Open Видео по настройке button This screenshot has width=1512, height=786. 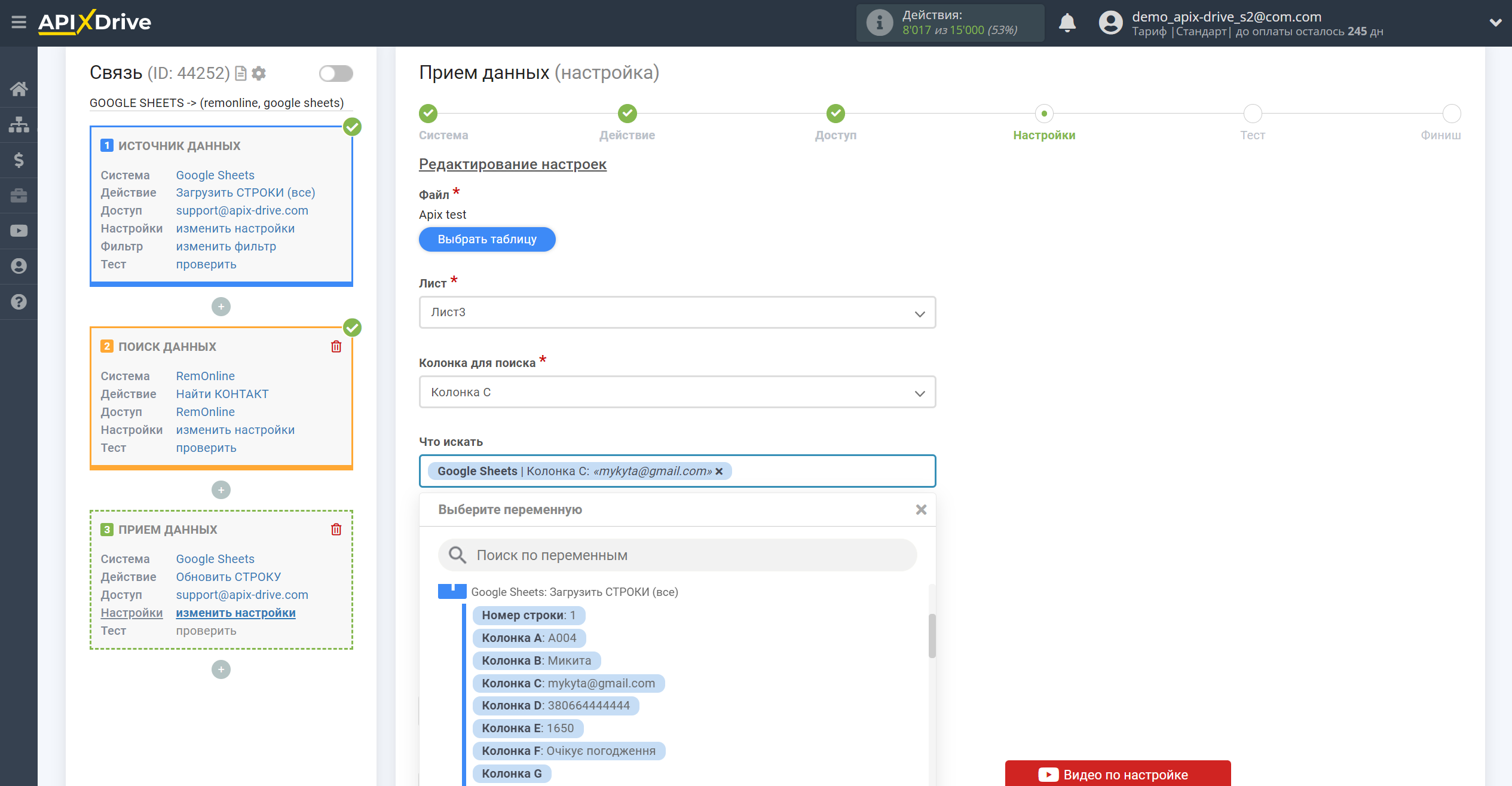(1118, 774)
